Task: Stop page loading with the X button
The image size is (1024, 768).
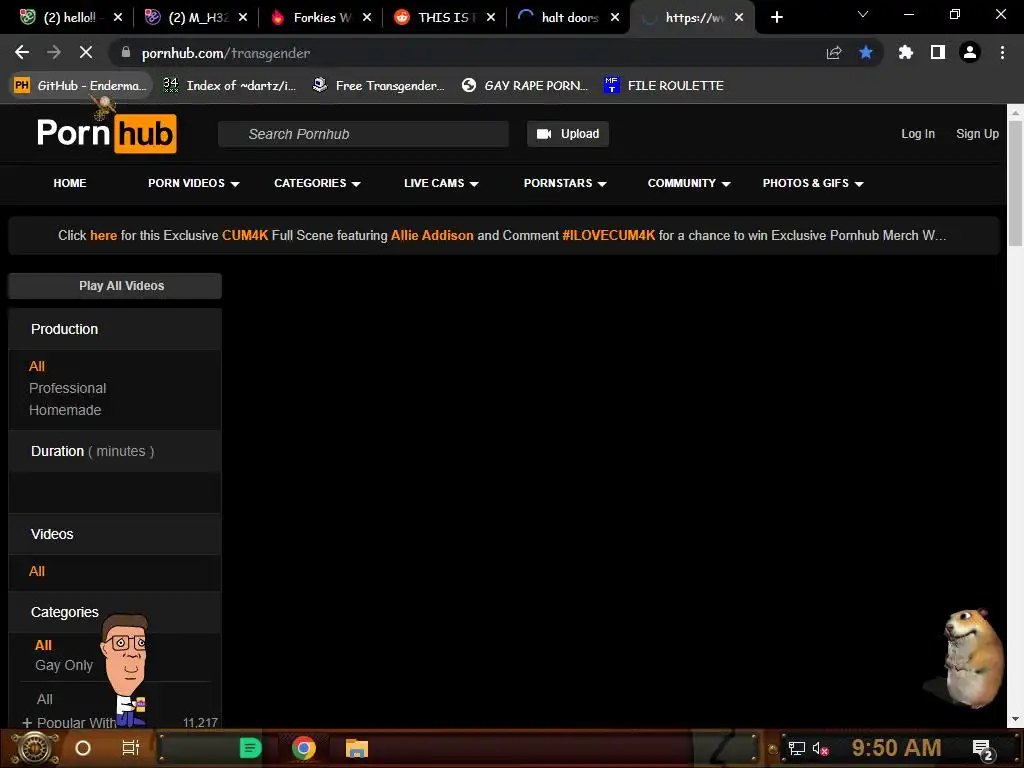Action: (86, 52)
